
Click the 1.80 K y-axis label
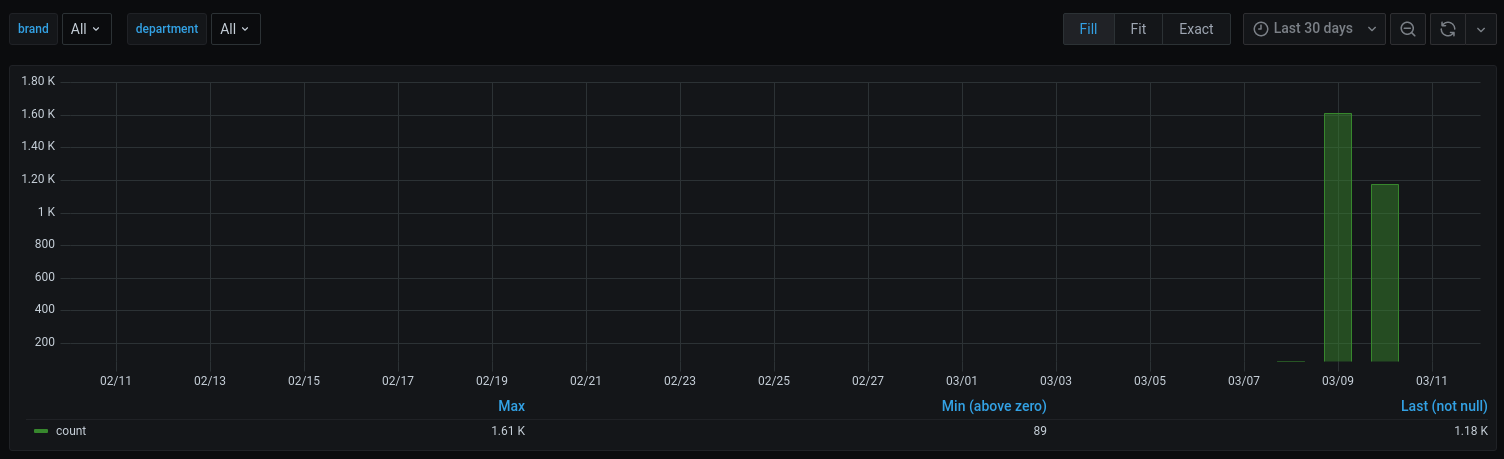pyautogui.click(x=38, y=81)
